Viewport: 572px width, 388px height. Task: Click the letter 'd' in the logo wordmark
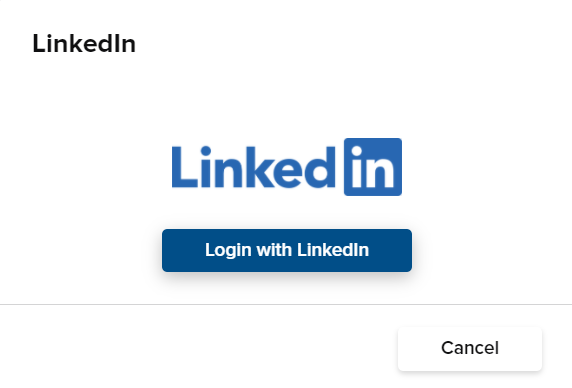coord(318,167)
